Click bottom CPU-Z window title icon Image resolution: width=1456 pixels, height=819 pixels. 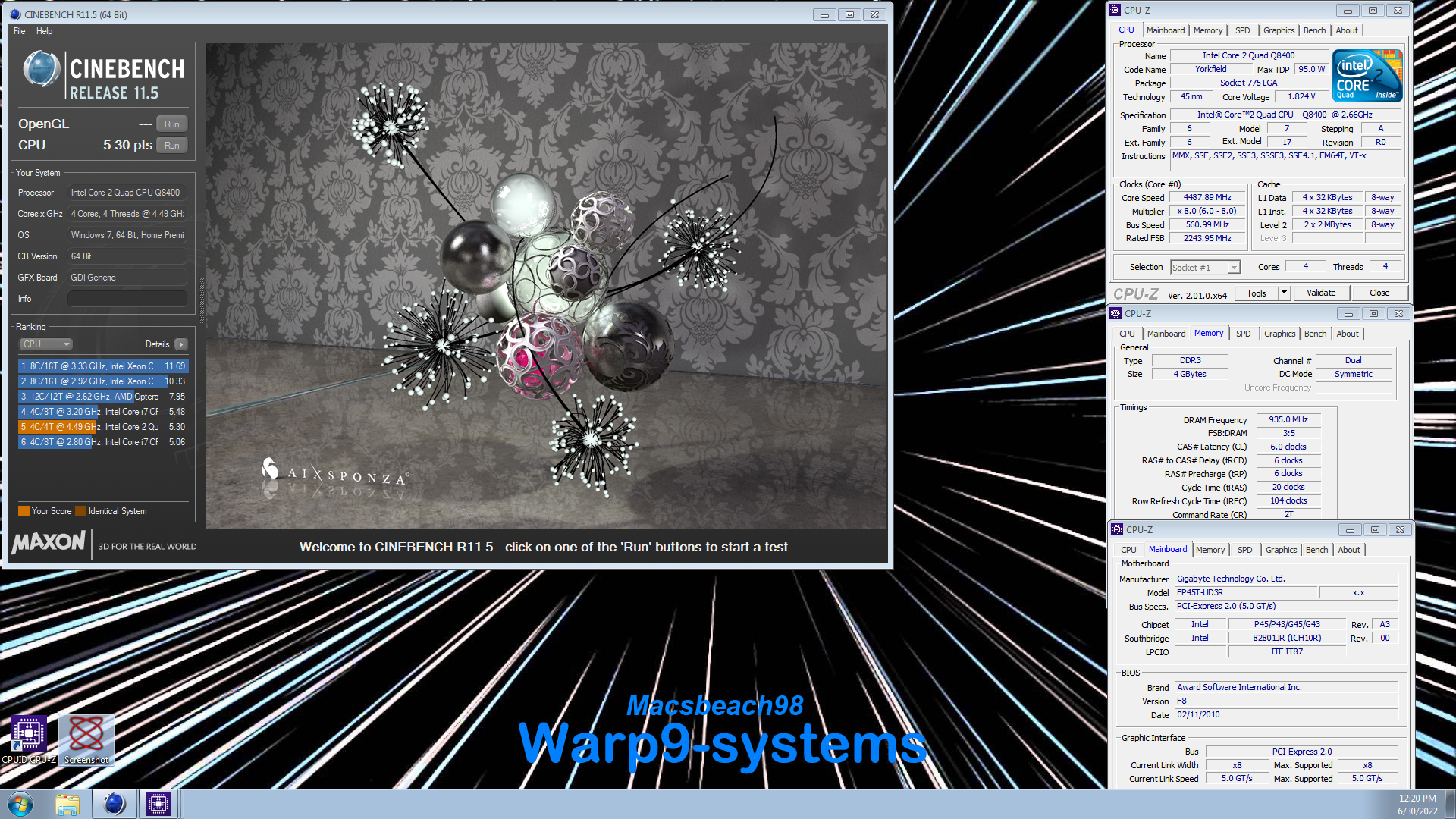coord(1117,530)
